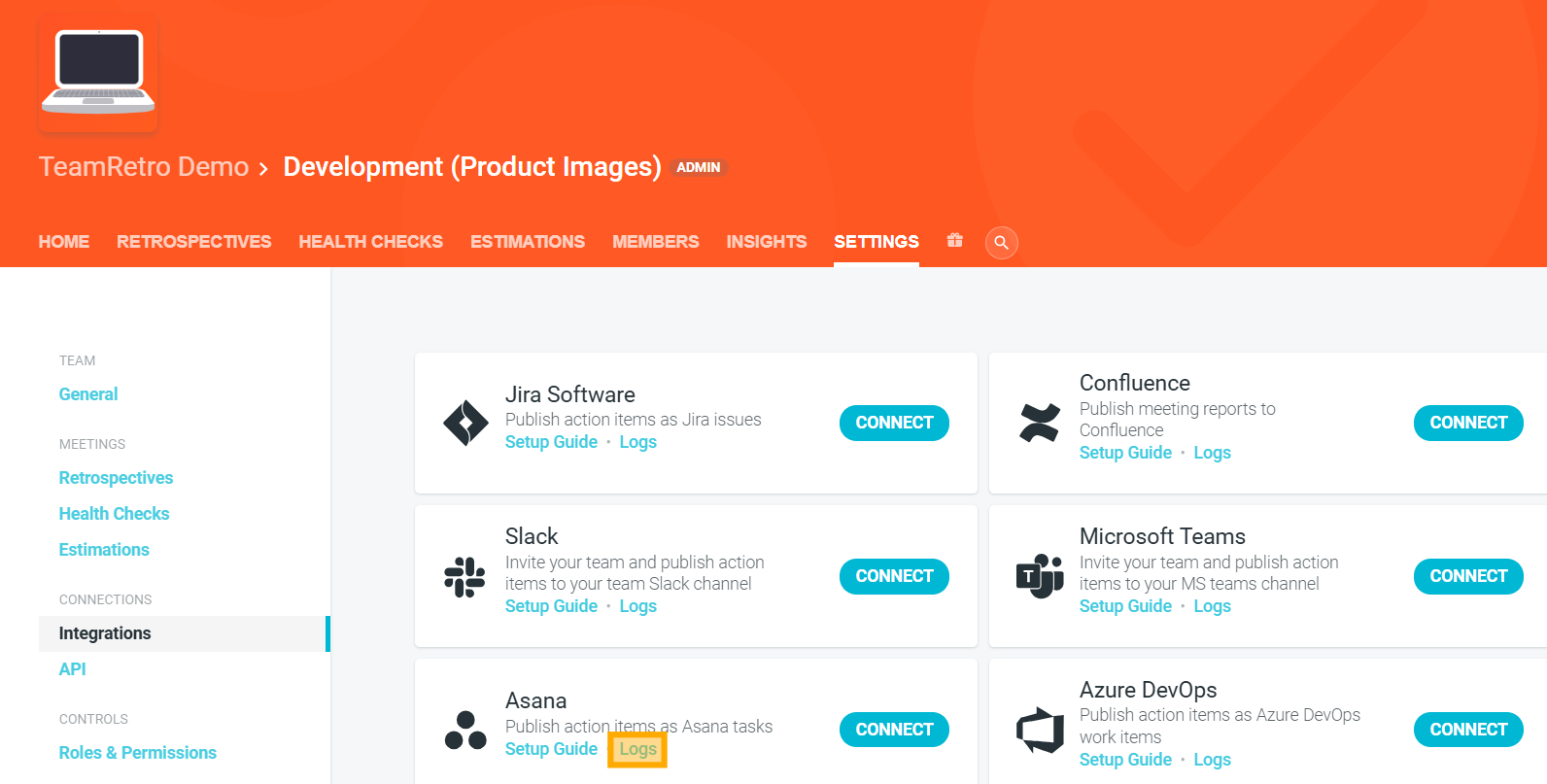Open the Estimations tab
The height and width of the screenshot is (784, 1547).
pos(528,242)
